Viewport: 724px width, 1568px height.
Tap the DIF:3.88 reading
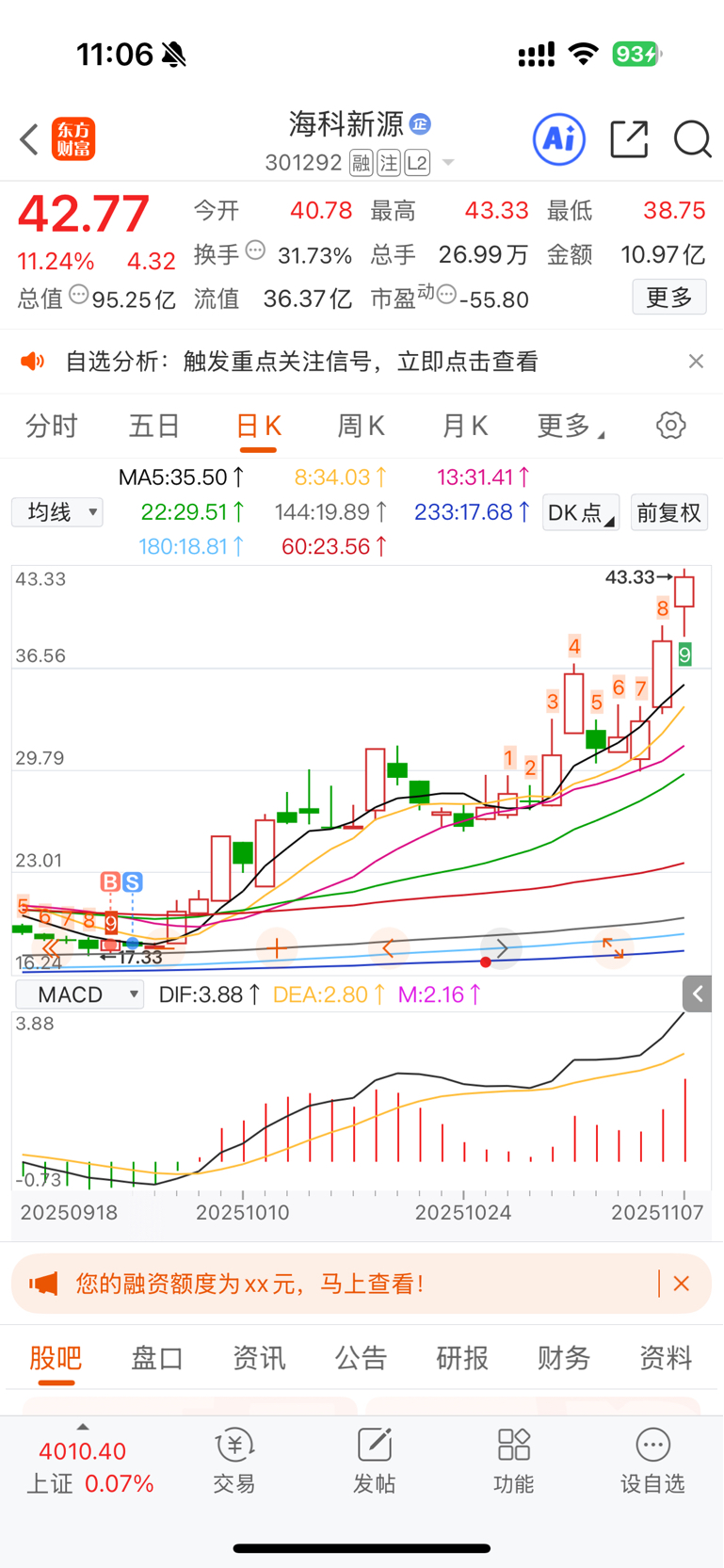[x=210, y=994]
